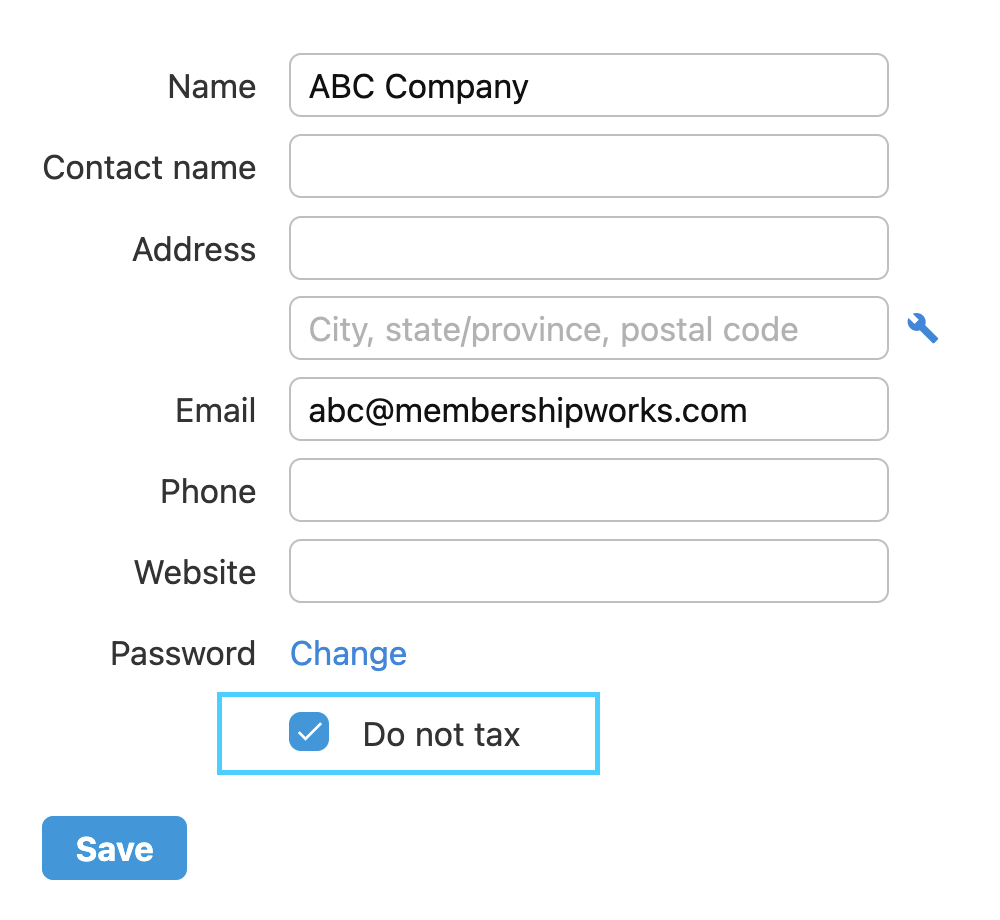Click the "Phone" label text
The width and height of the screenshot is (1000, 920).
point(208,492)
